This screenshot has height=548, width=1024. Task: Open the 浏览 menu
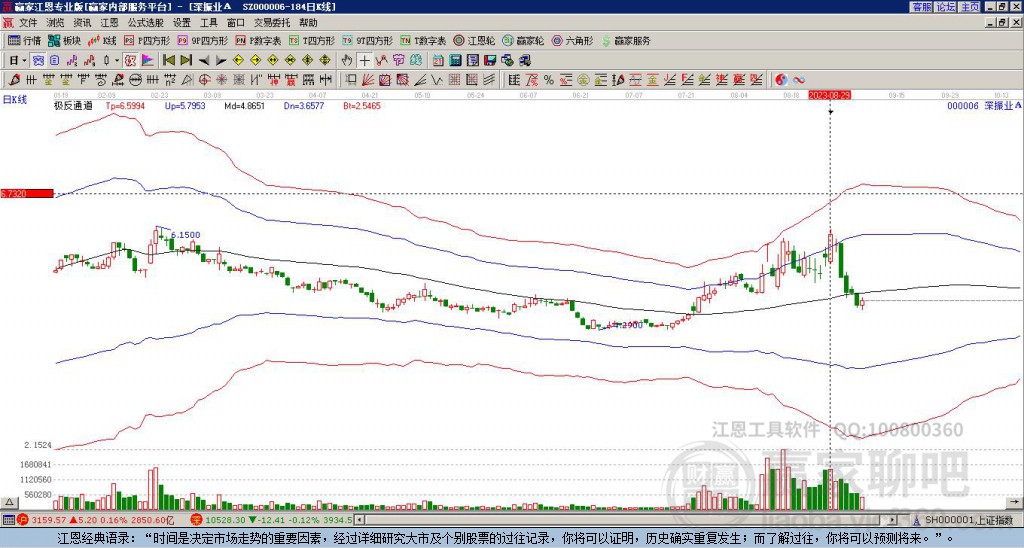click(56, 23)
